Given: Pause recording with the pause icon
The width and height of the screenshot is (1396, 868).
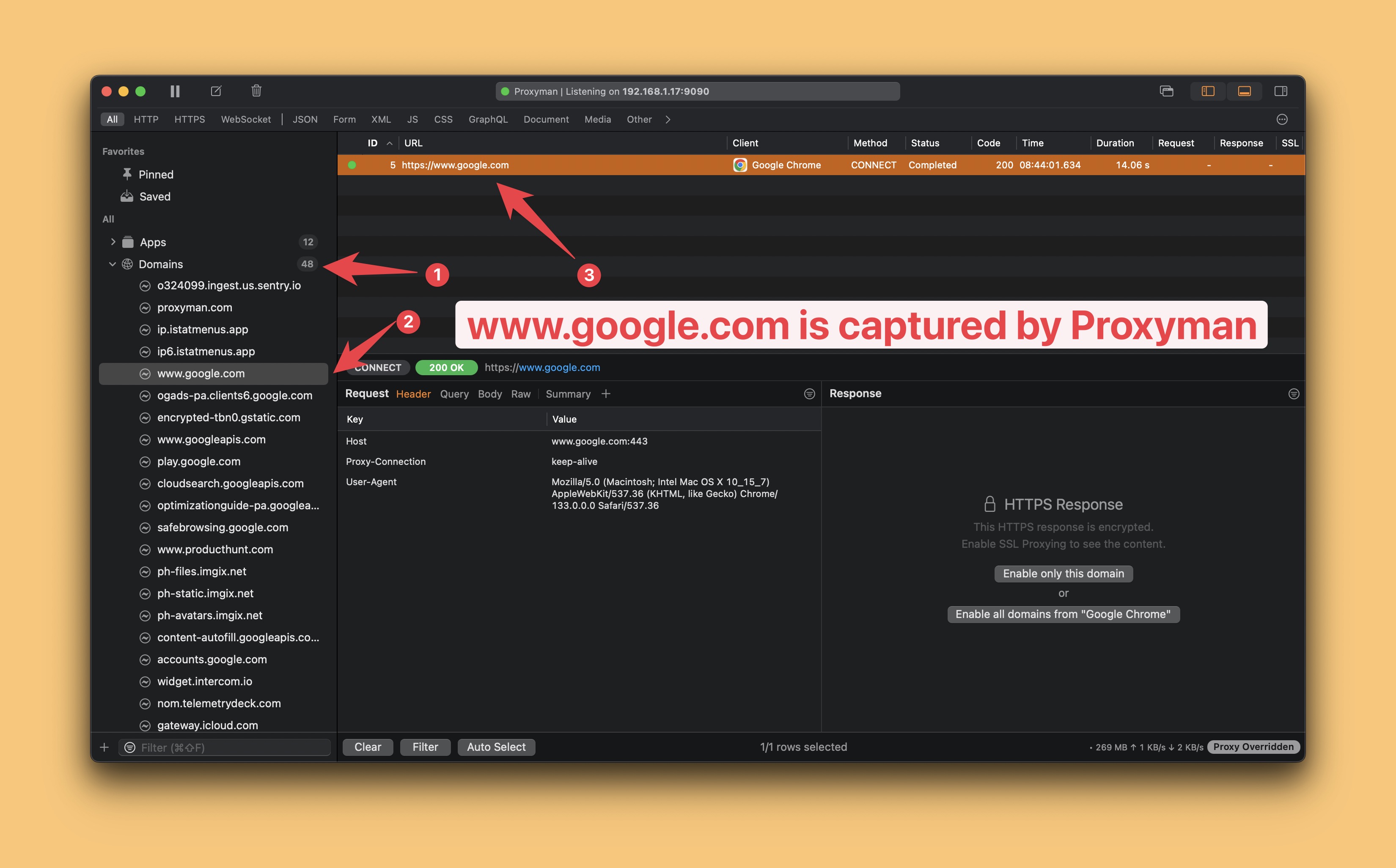Looking at the screenshot, I should coord(175,91).
